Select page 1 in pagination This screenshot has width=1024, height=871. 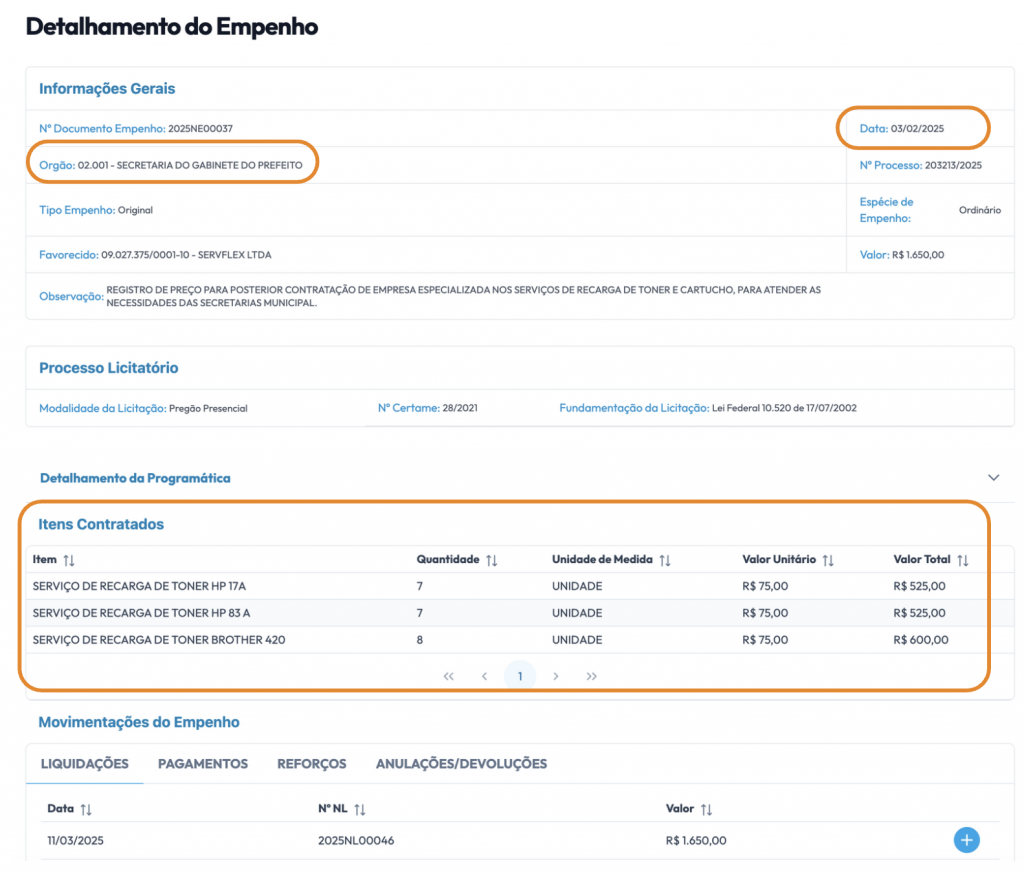[x=520, y=676]
